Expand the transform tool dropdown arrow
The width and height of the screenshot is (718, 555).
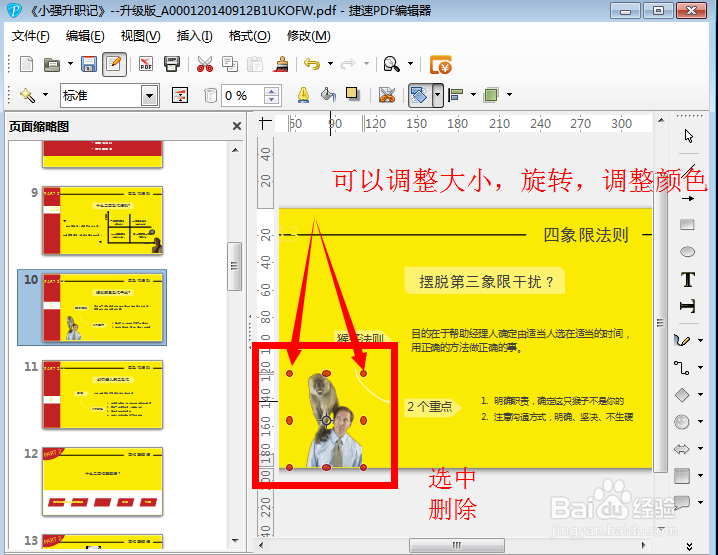438,95
